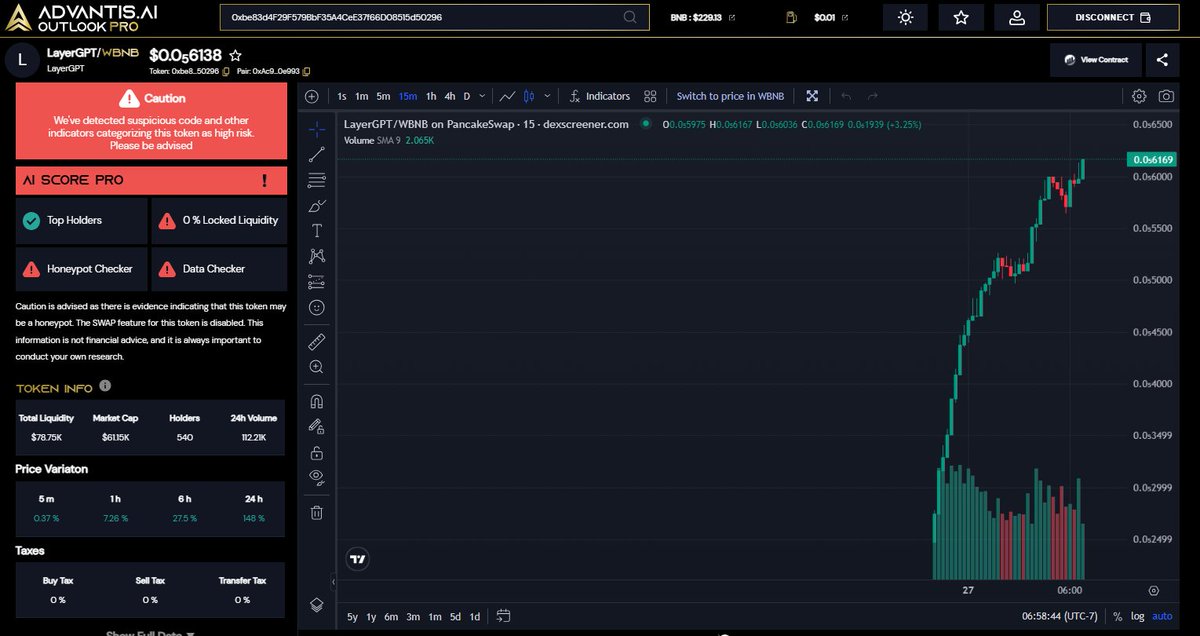
Task: Select the 5d date range
Action: (456, 616)
